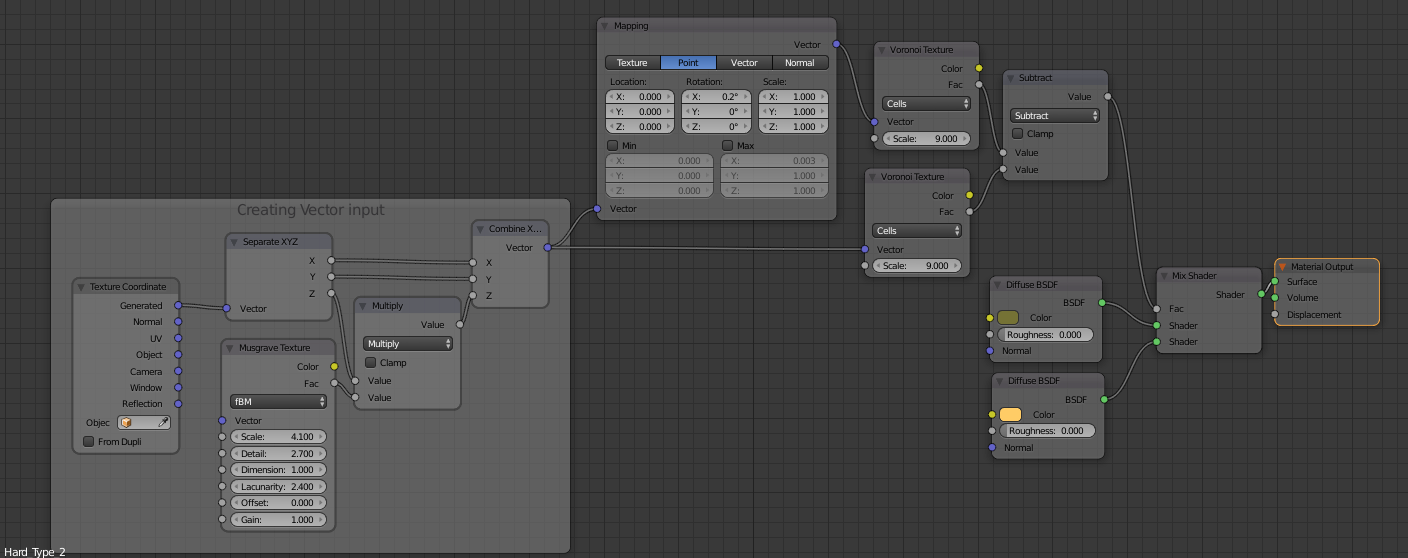The image size is (1408, 558).
Task: Click Mapping Rotation X 0.2° field
Action: 716,97
